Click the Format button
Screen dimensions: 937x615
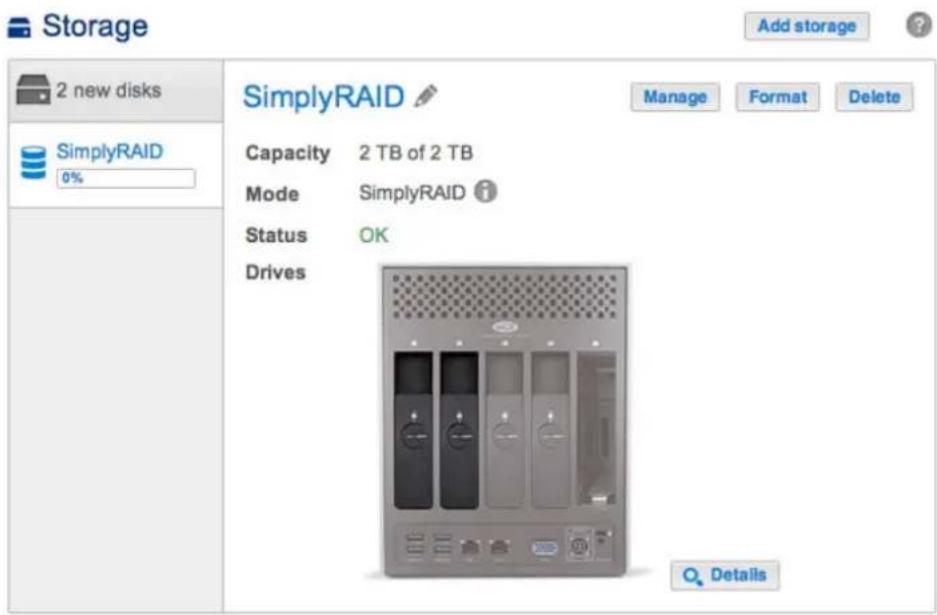pyautogui.click(x=777, y=97)
